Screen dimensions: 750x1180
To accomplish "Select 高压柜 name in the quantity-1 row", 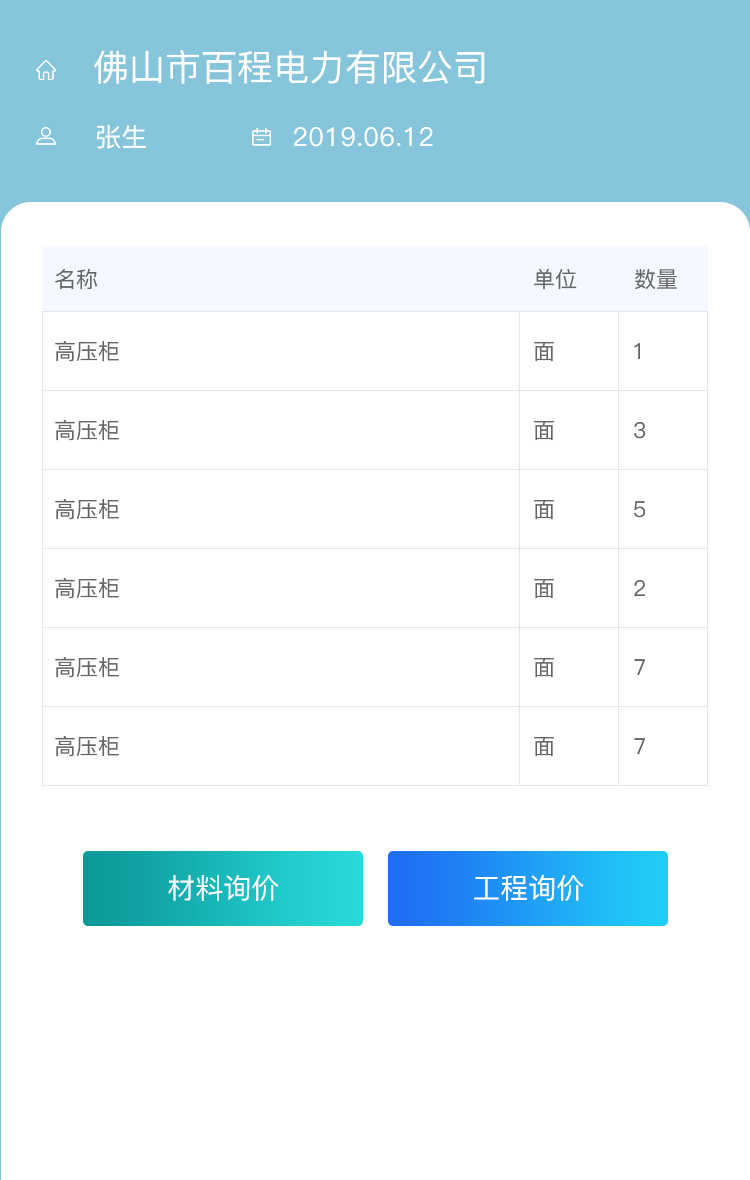I will point(87,351).
